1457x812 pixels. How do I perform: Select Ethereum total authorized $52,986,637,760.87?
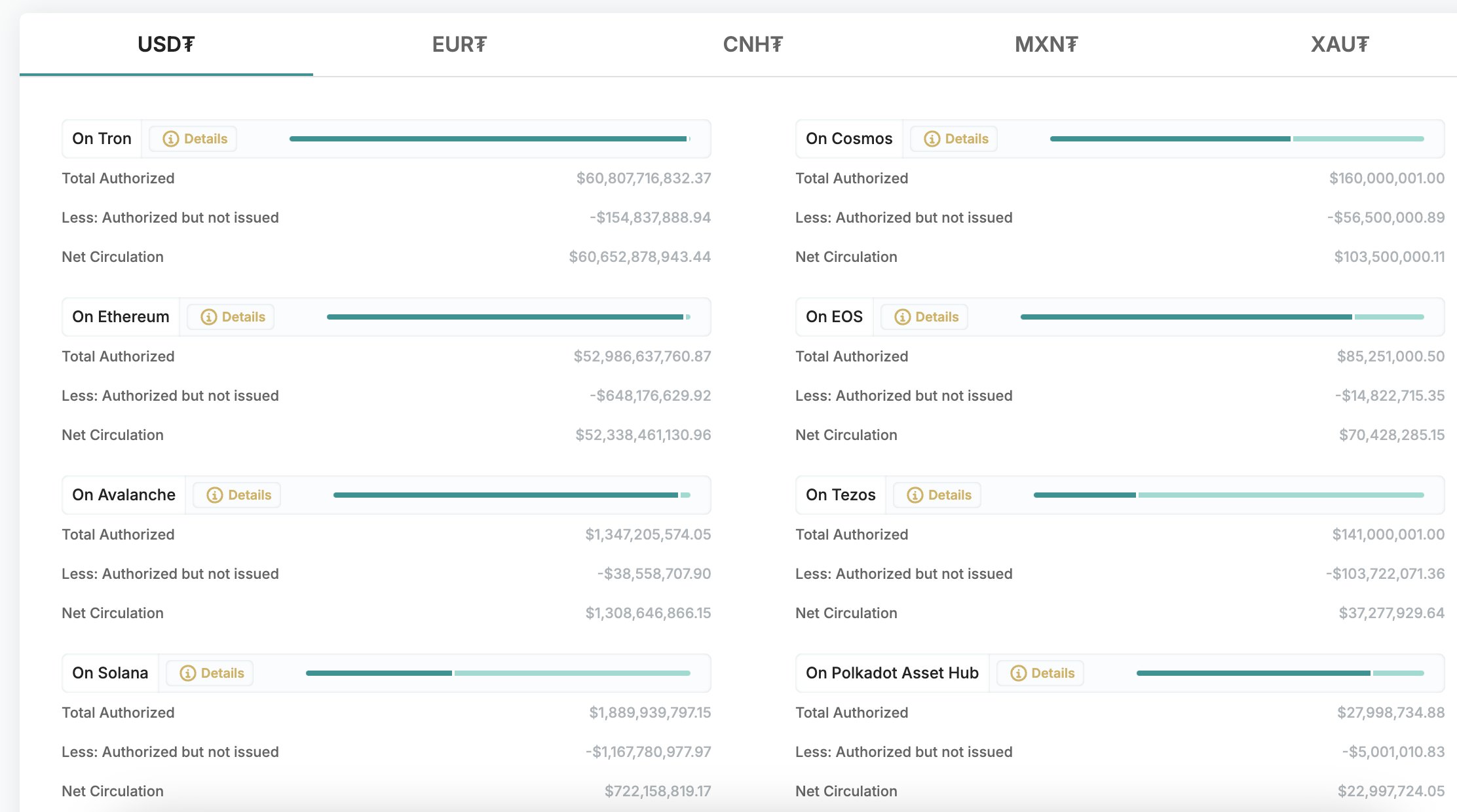click(x=642, y=356)
